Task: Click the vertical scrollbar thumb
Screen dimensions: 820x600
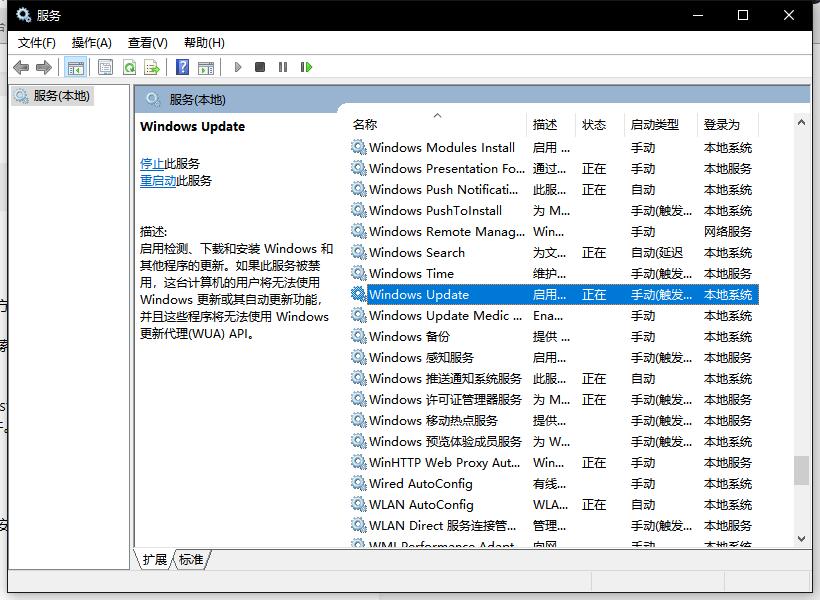Action: 801,470
